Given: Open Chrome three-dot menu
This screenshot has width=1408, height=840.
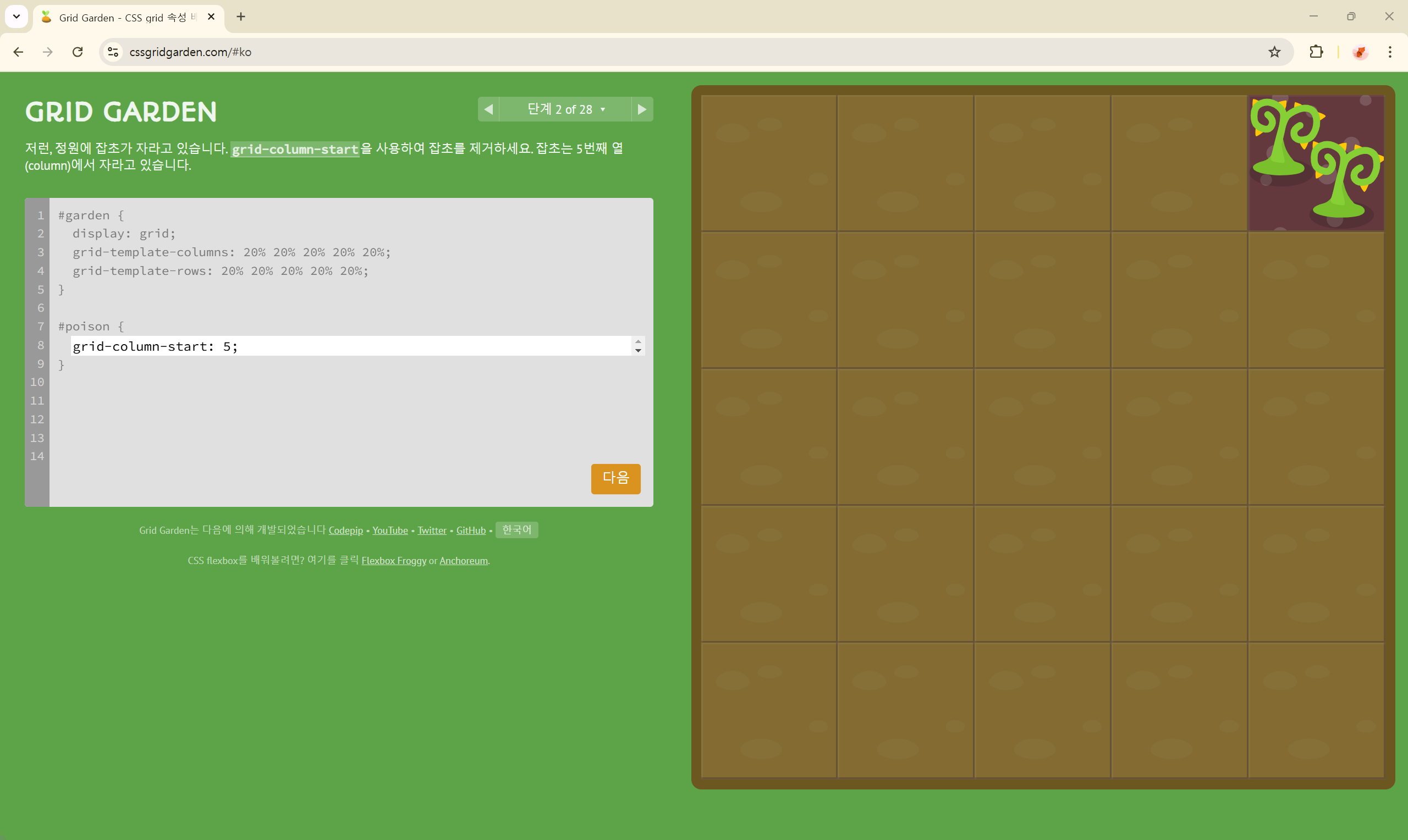Looking at the screenshot, I should [x=1390, y=52].
